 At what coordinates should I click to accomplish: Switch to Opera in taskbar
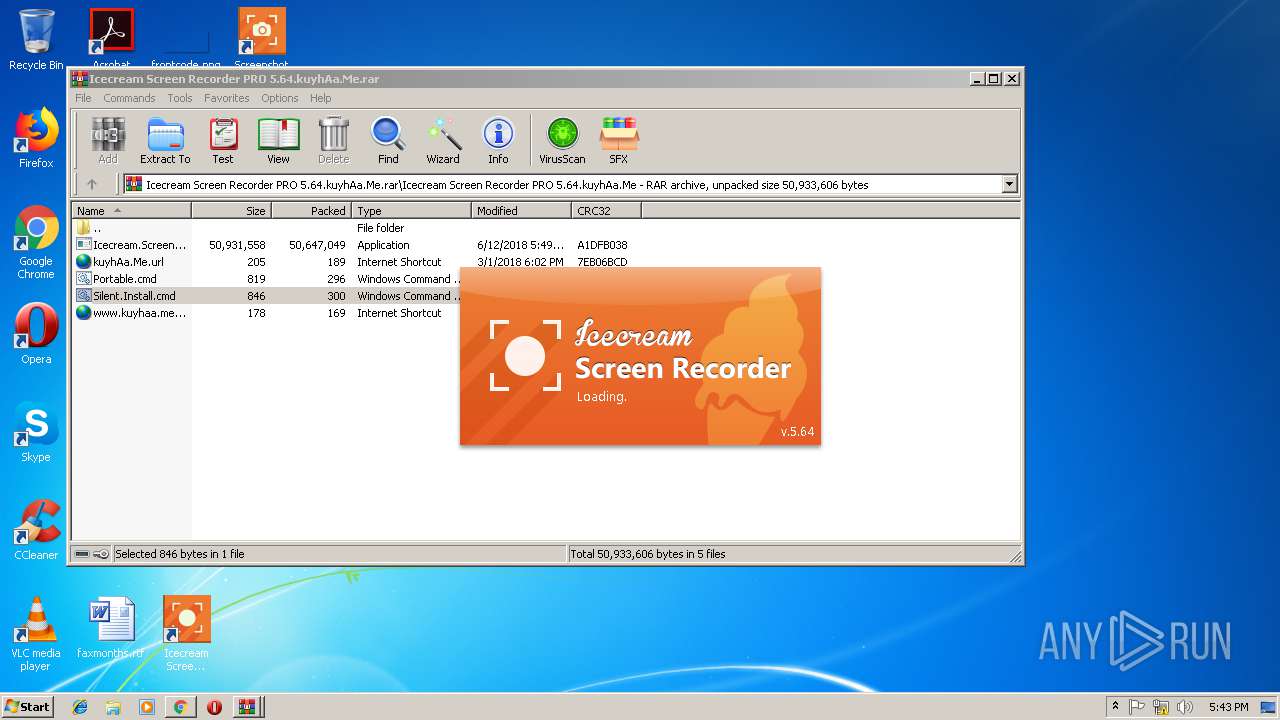click(x=214, y=707)
